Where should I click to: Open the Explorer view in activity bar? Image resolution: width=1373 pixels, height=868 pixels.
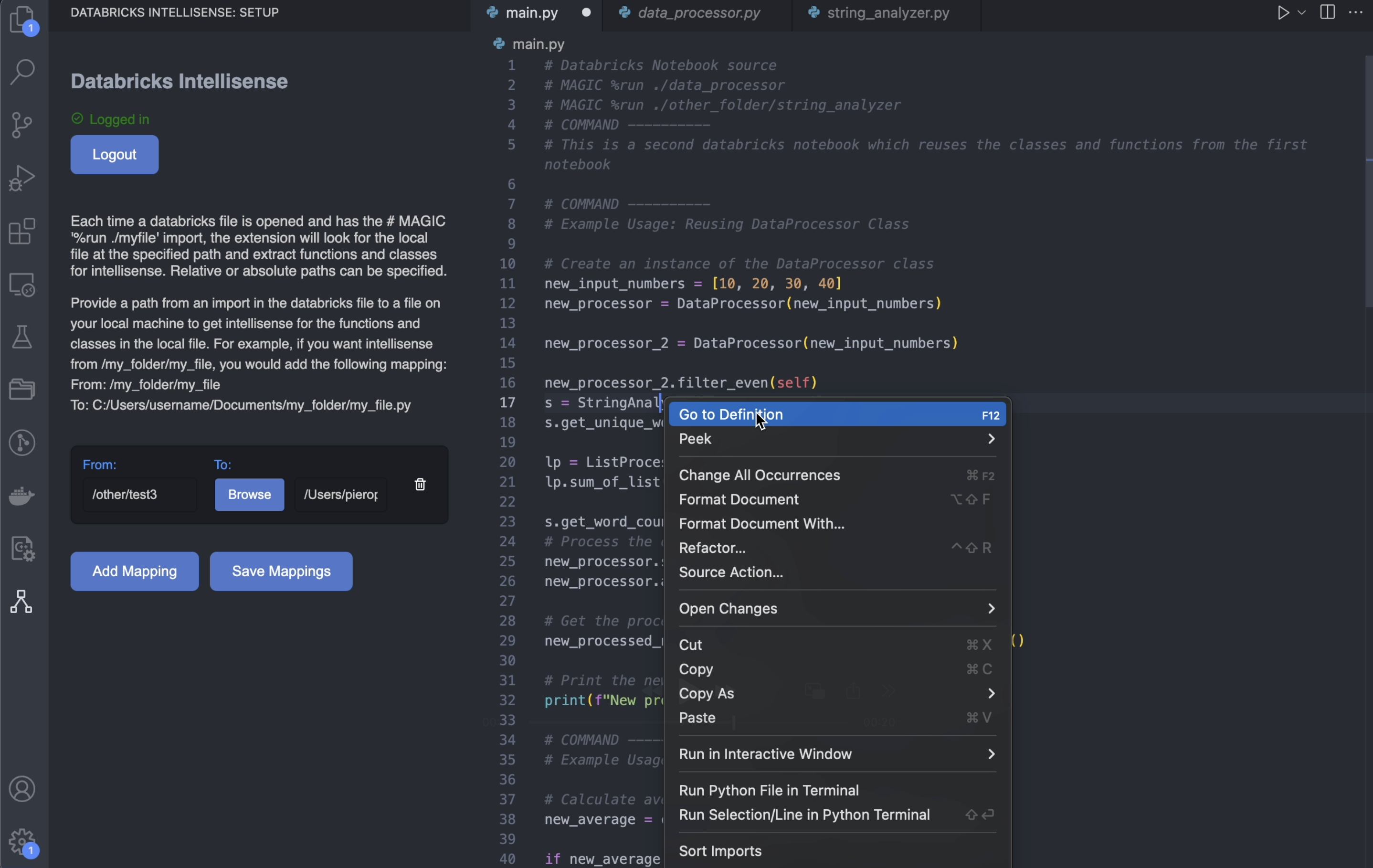point(23,21)
